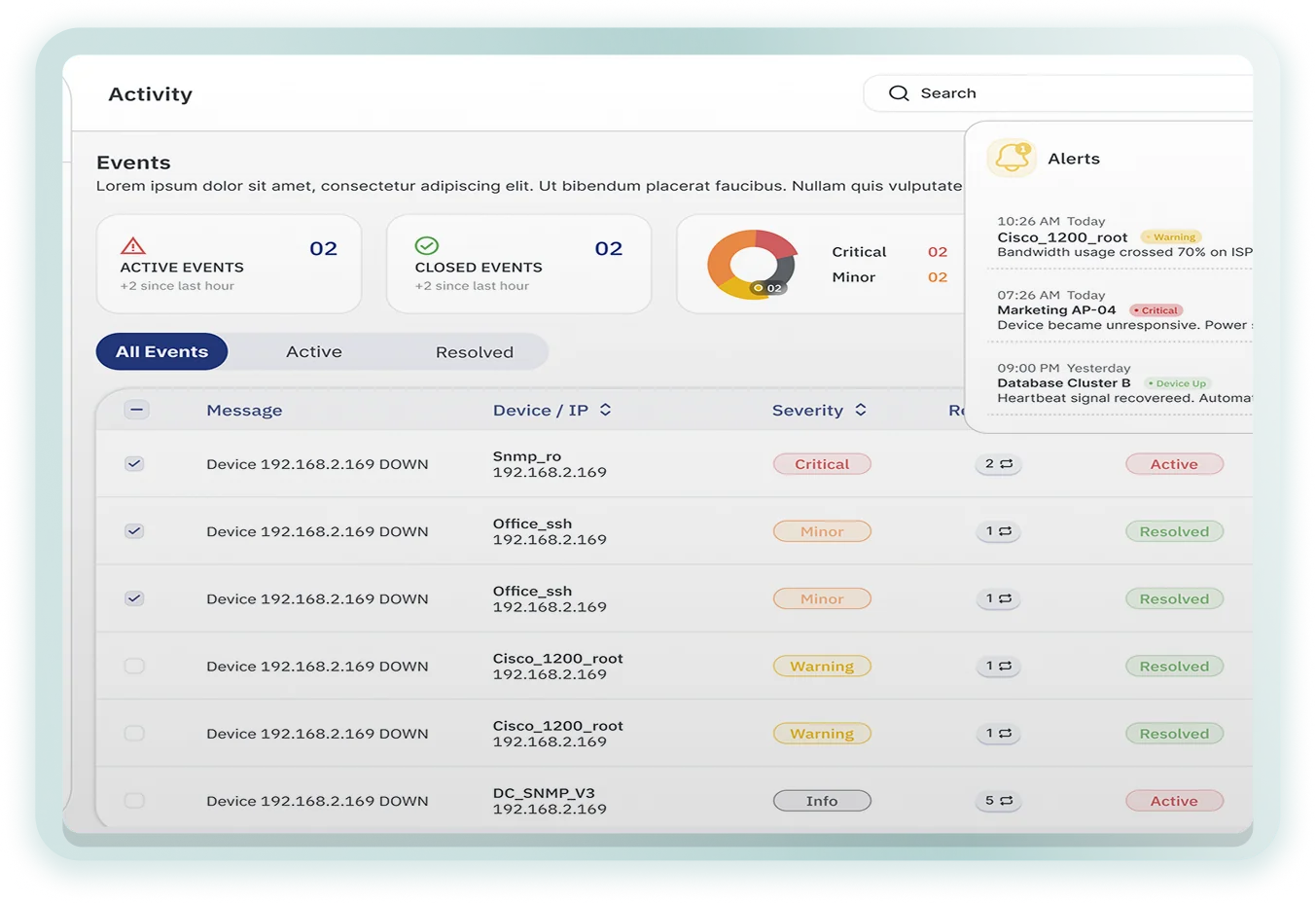Click the magnifier icon in the search bar
Image resolution: width=1316 pixels, height=904 pixels.
pyautogui.click(x=899, y=93)
